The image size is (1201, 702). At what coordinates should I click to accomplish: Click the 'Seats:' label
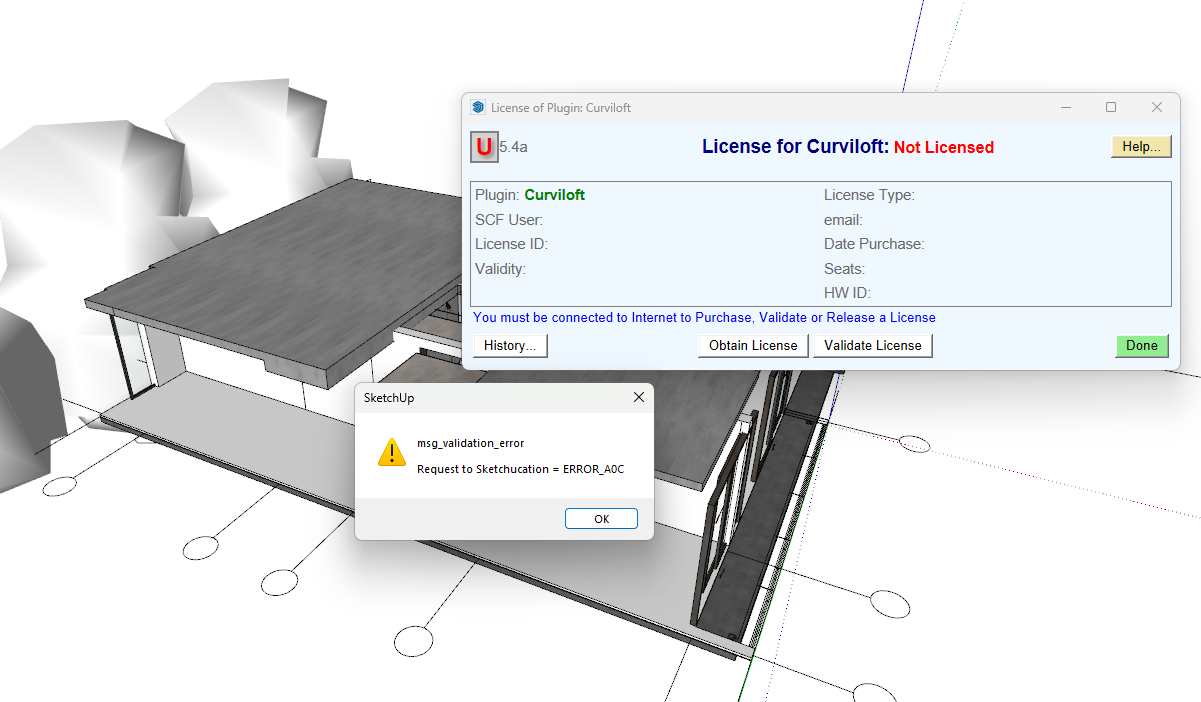pos(845,269)
